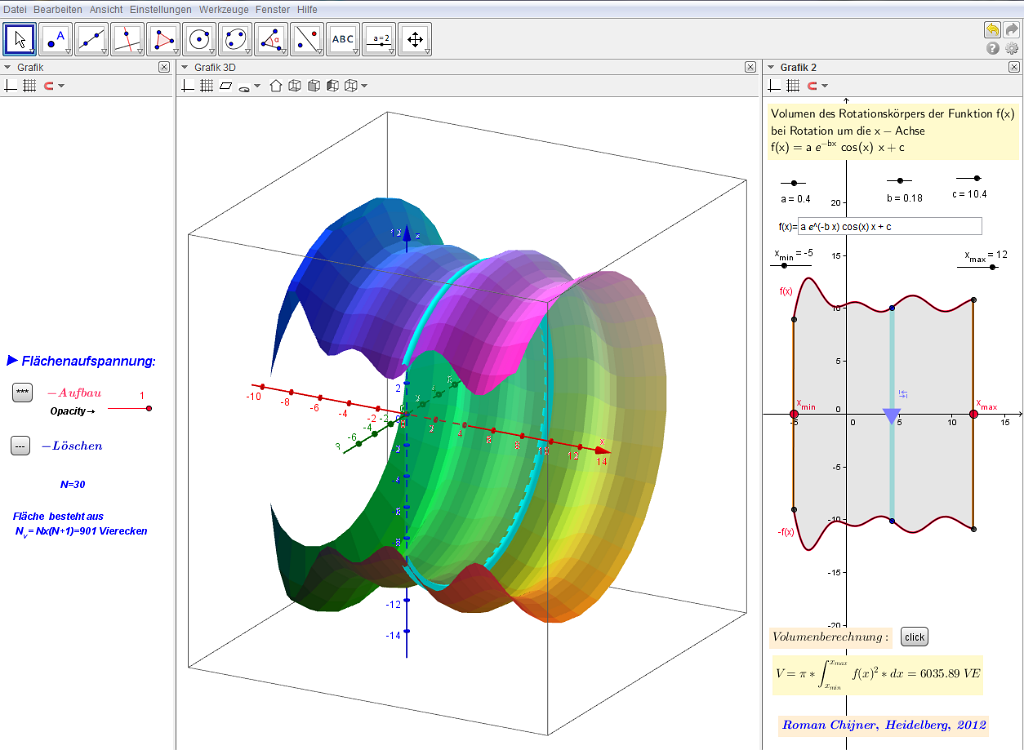Select the New Point tool
This screenshot has width=1024, height=750.
click(55, 40)
